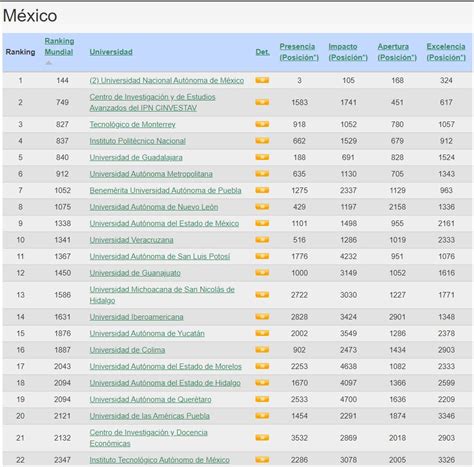
Task: Open Universidad de Guadalajara link
Action: pos(136,157)
